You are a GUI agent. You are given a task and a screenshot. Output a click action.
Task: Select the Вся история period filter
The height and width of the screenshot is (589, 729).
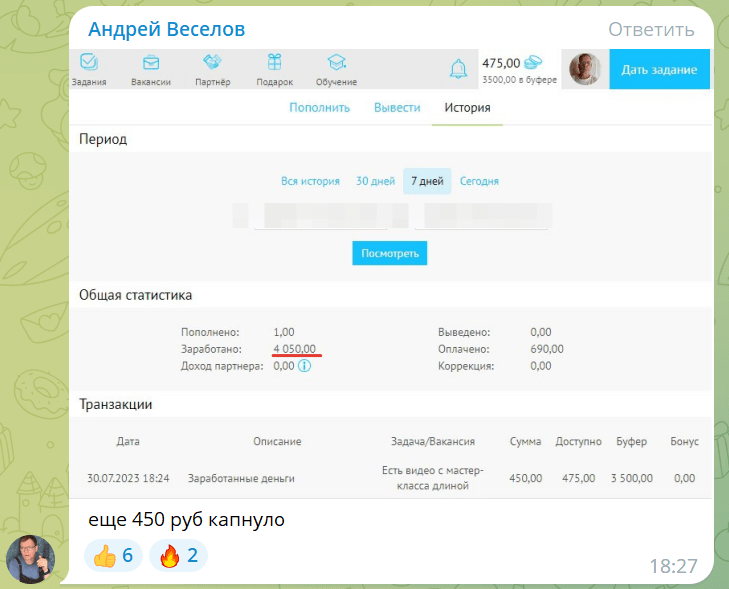310,181
